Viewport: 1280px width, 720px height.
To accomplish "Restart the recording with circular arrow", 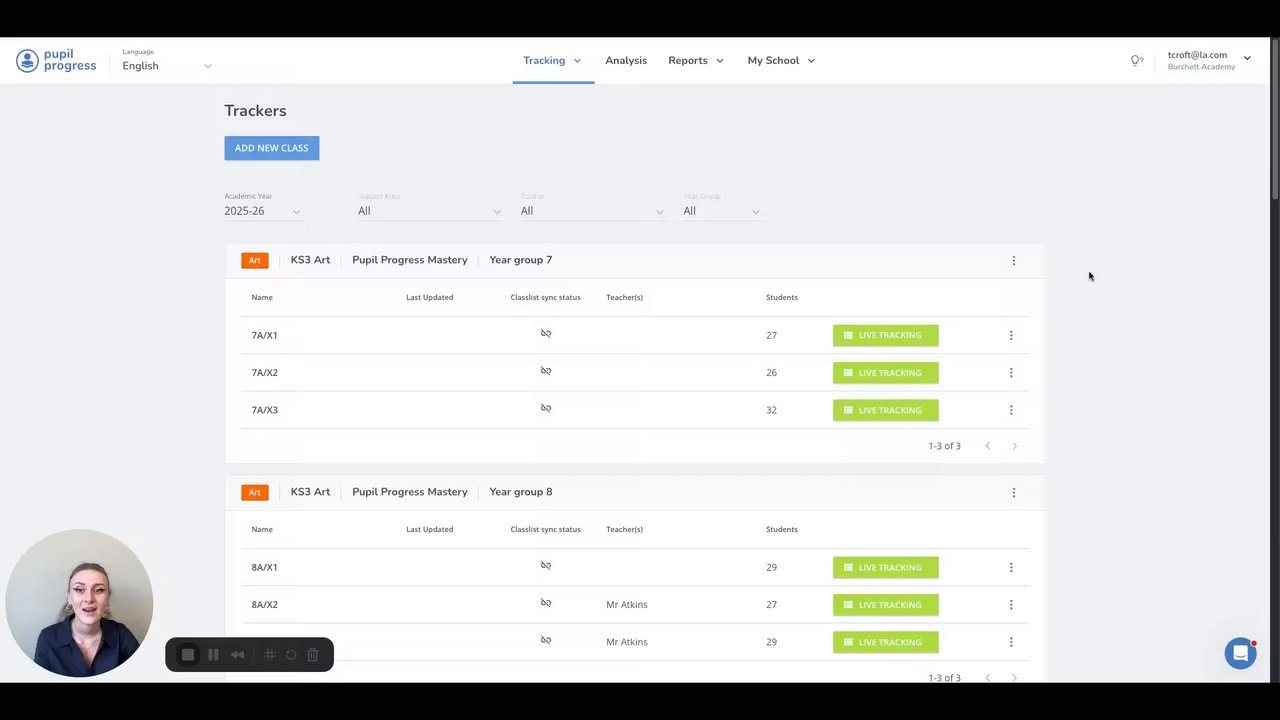I will (x=291, y=655).
